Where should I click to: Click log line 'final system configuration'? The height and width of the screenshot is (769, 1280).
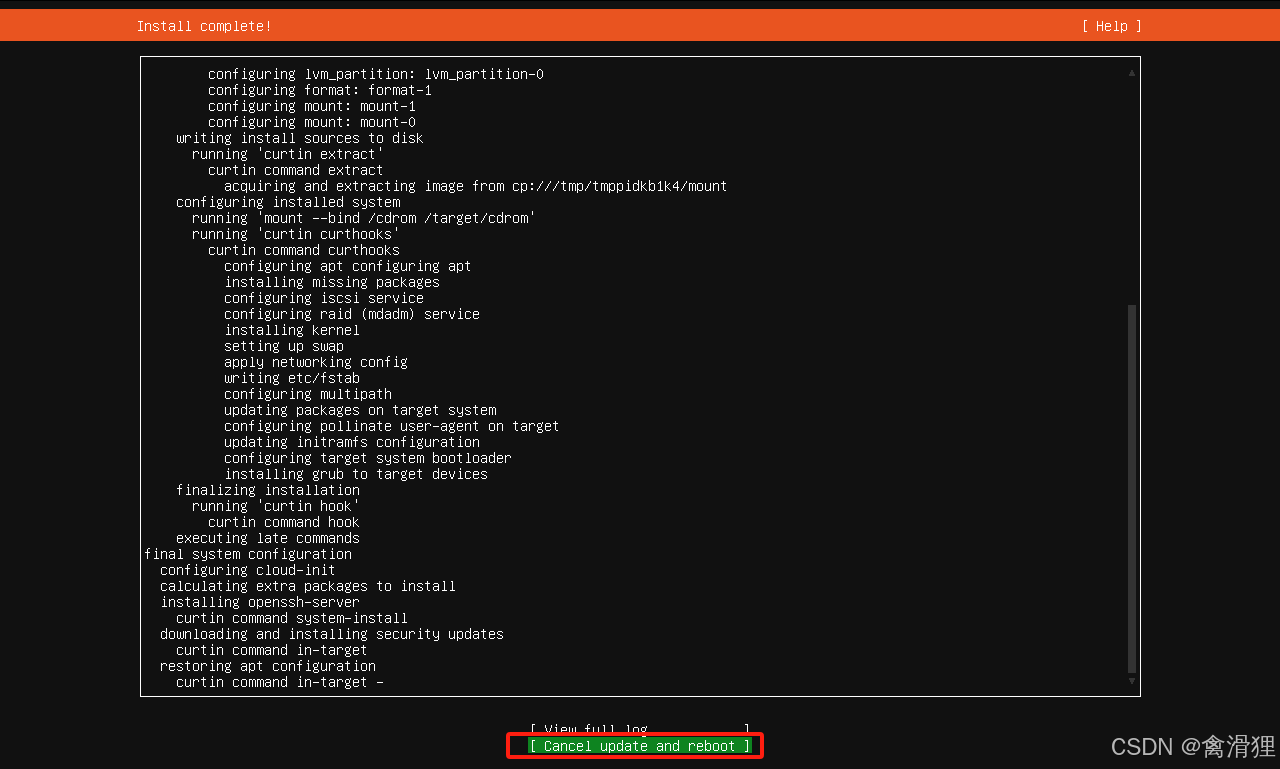(x=248, y=554)
